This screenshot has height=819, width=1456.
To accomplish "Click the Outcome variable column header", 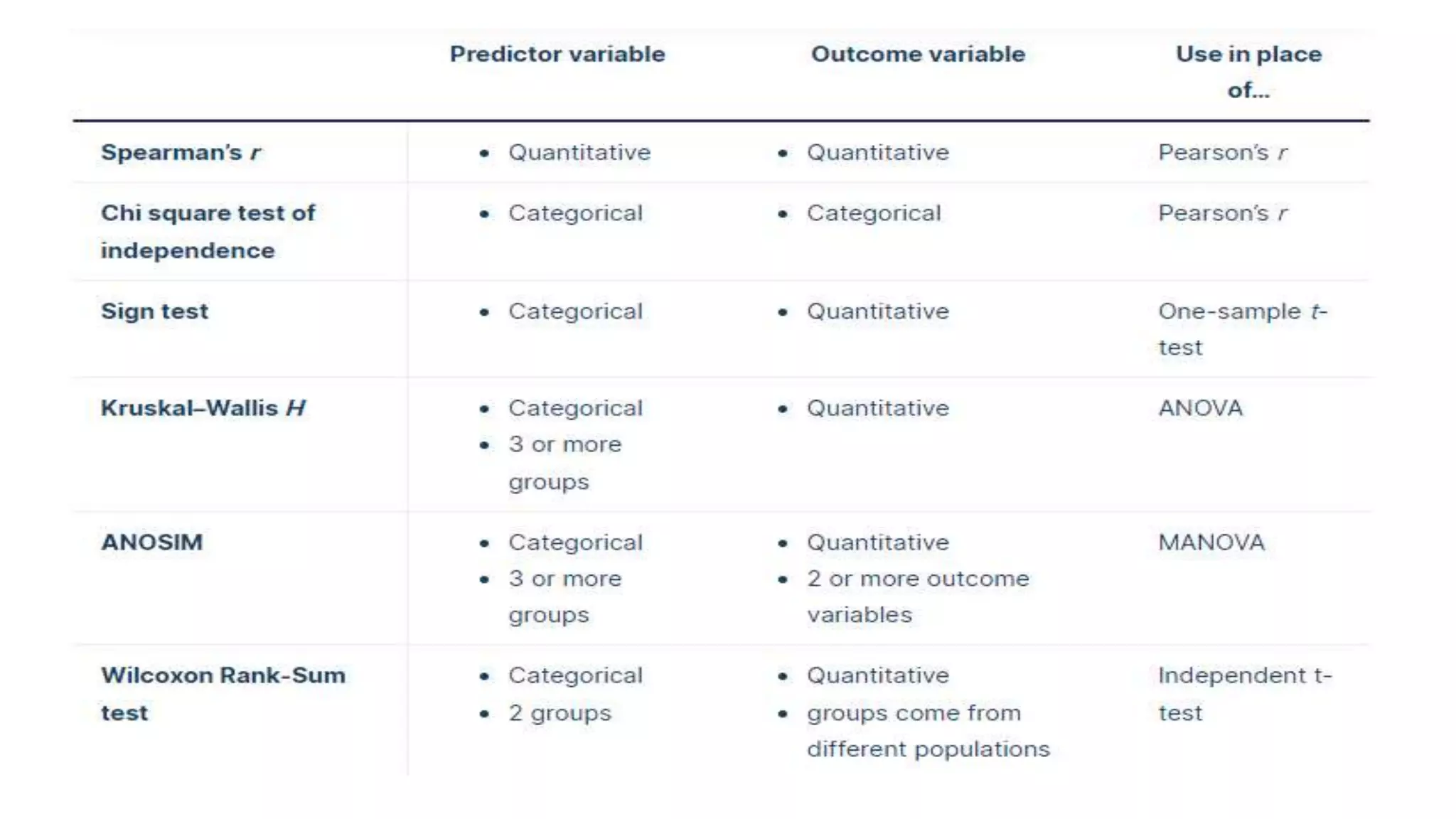I will (x=918, y=54).
